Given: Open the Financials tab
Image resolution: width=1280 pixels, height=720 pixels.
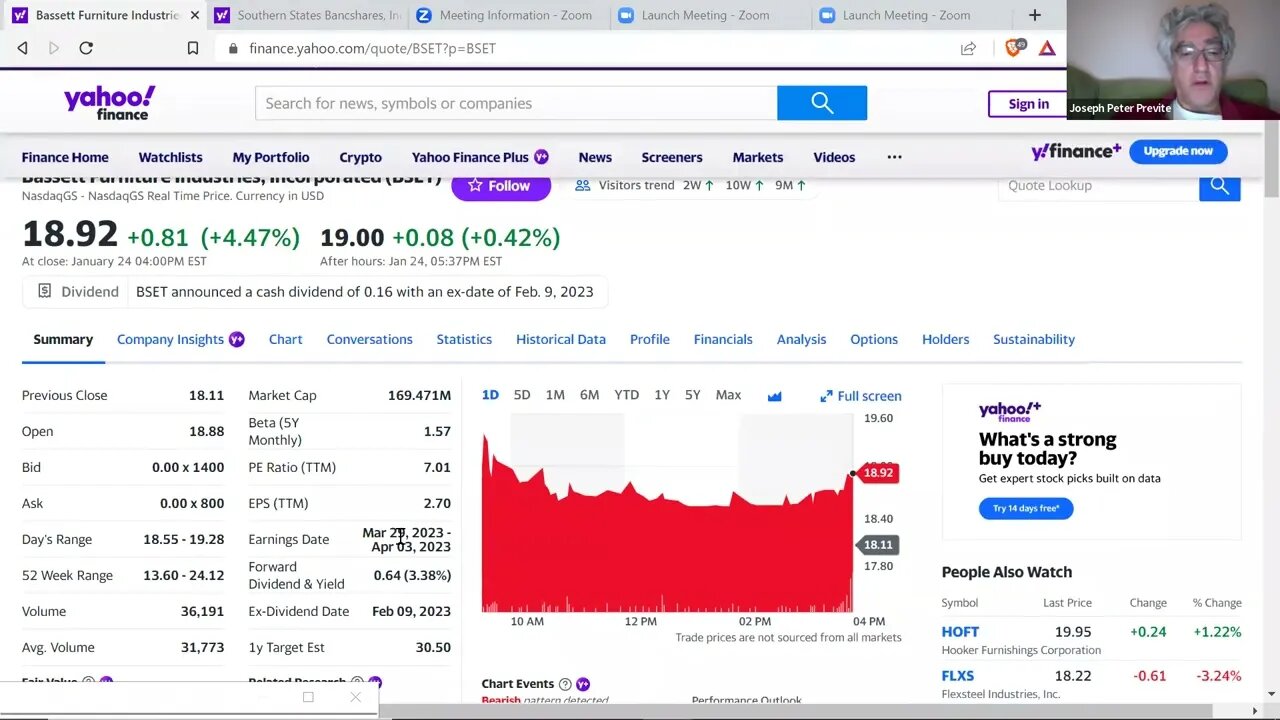Looking at the screenshot, I should pos(723,339).
